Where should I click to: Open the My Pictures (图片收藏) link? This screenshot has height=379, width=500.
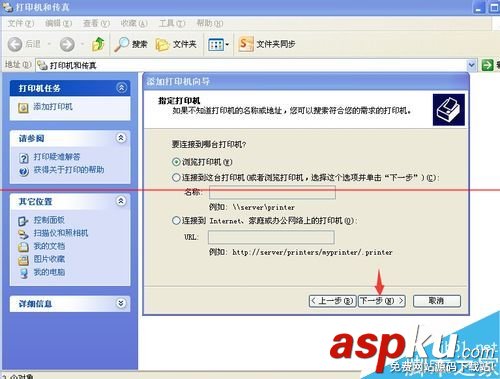tap(49, 259)
